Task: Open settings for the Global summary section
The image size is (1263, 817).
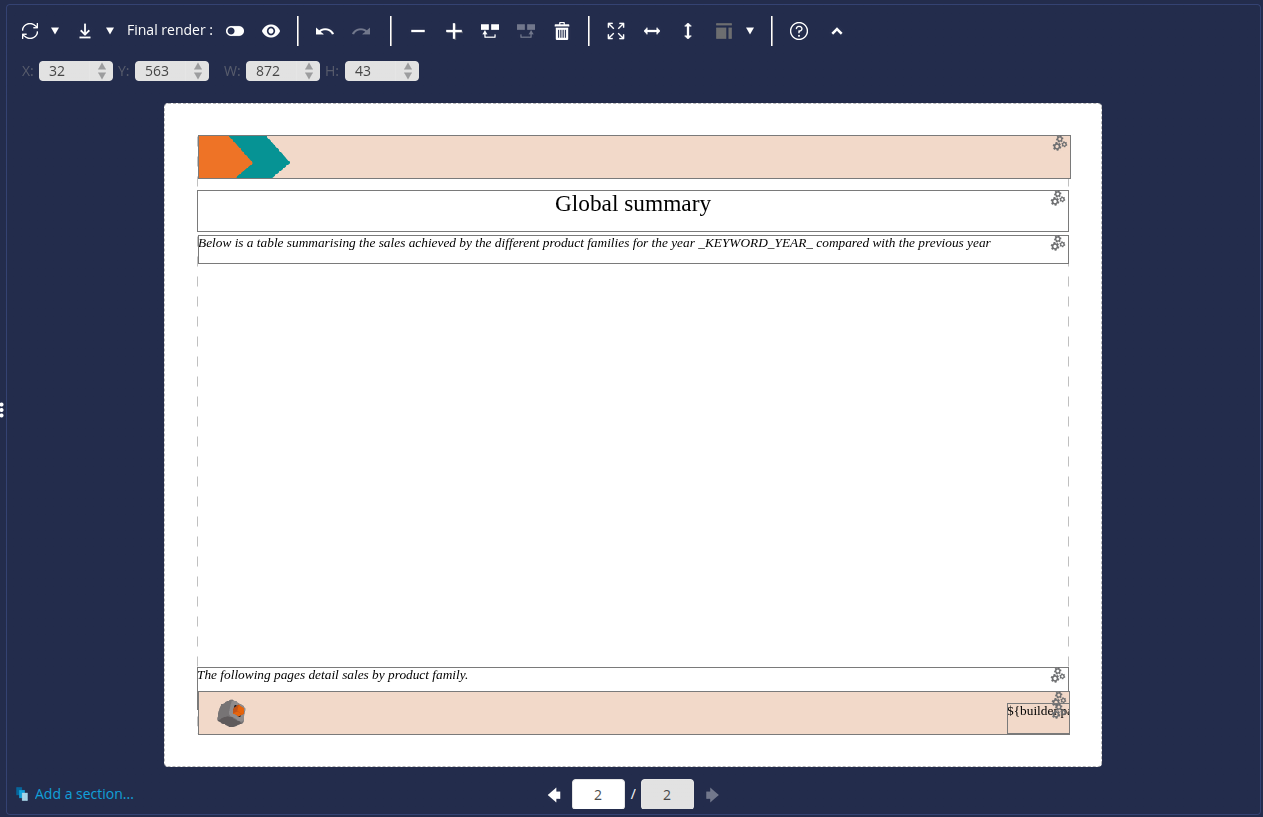Action: pyautogui.click(x=1057, y=199)
